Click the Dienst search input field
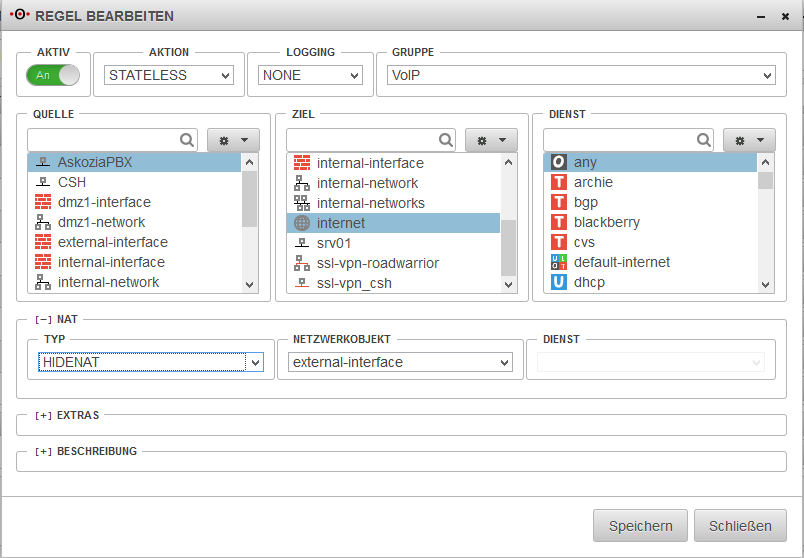Screen dimensions: 804x558 point(620,140)
